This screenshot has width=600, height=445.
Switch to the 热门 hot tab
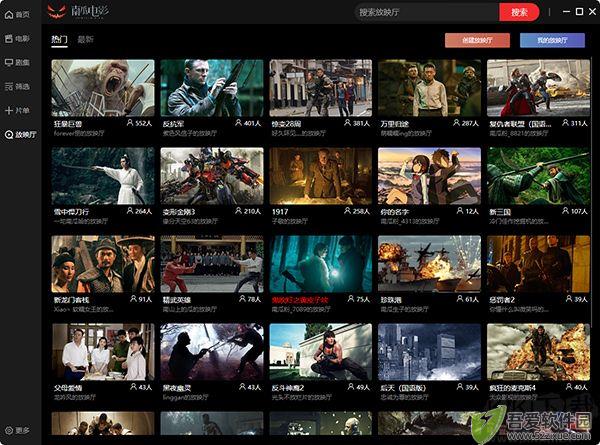coord(59,39)
